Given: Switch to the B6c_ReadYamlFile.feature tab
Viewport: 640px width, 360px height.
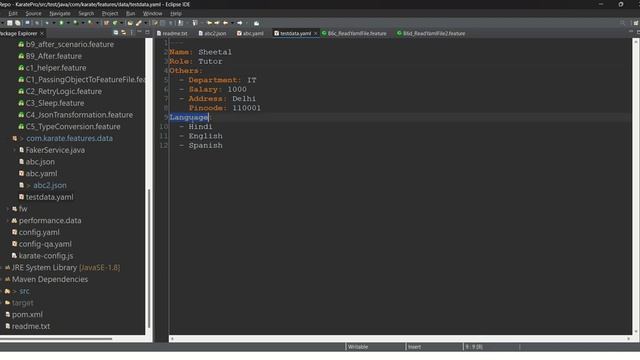Looking at the screenshot, I should (x=354, y=33).
